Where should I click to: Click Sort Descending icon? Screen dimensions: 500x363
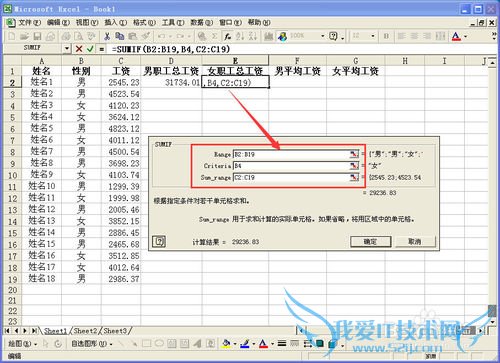click(x=252, y=36)
